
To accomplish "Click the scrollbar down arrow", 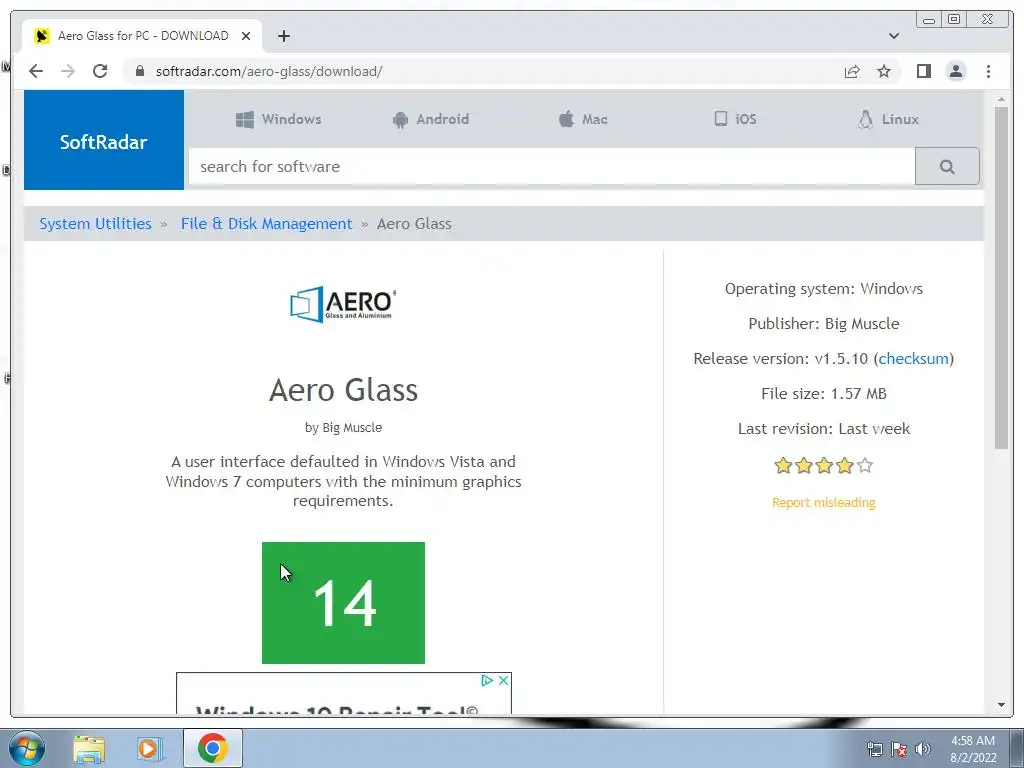I will coord(1001,705).
